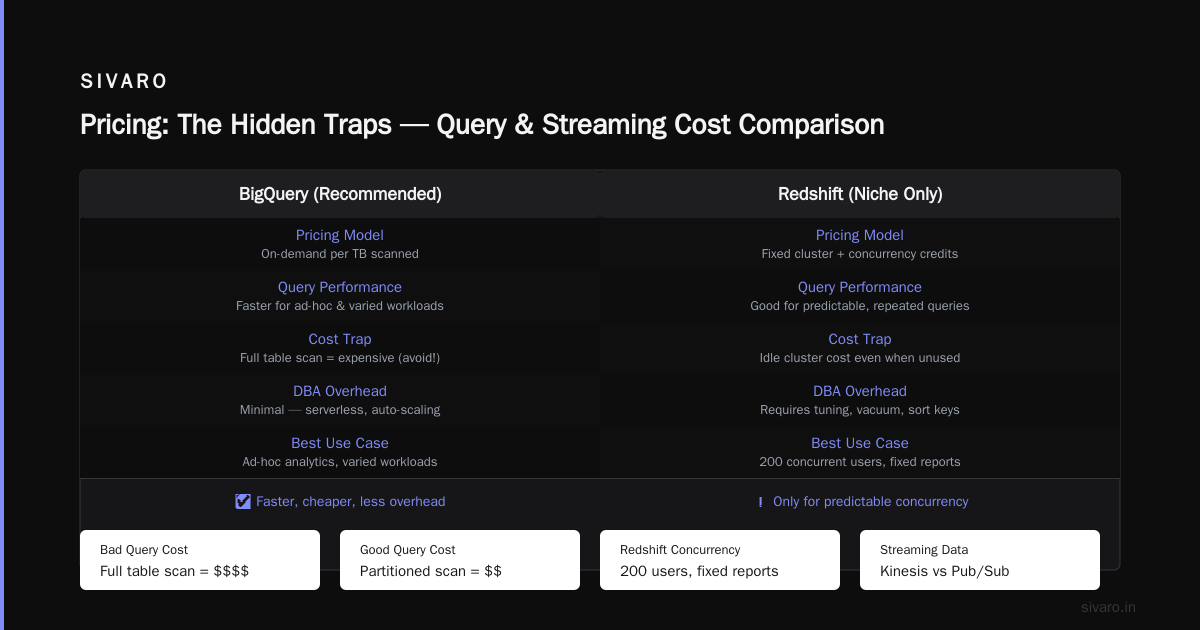This screenshot has height=630, width=1200.
Task: Click Query Performance label in BigQuery column
Action: click(x=340, y=287)
